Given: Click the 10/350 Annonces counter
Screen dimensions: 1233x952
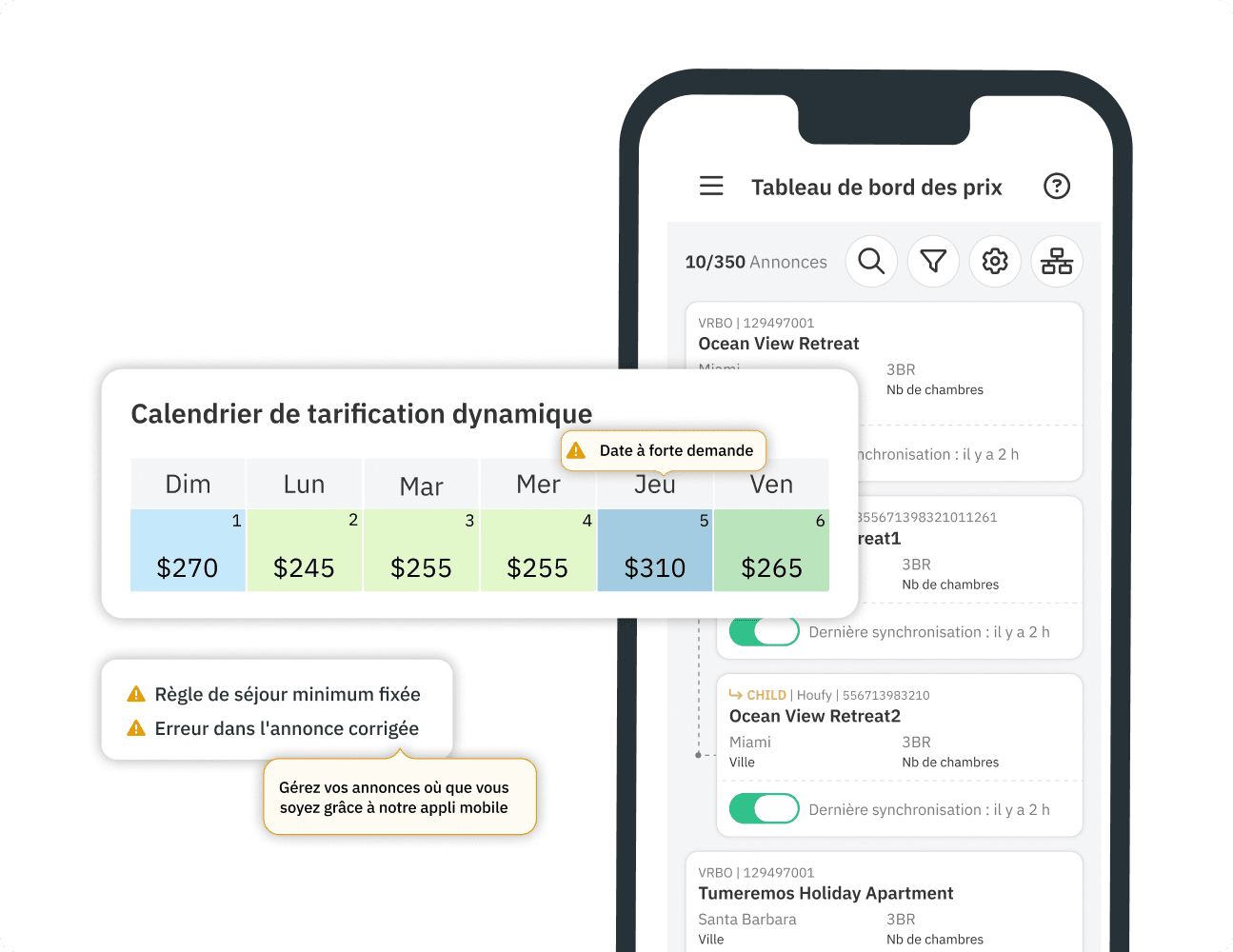Looking at the screenshot, I should pyautogui.click(x=755, y=261).
